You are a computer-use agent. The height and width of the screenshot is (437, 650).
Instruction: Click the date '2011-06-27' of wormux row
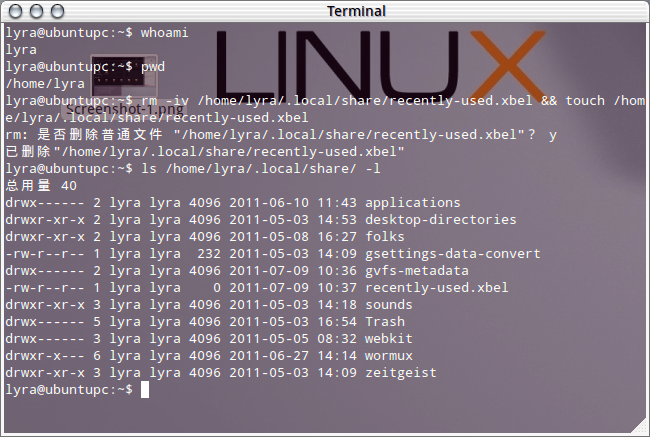[269, 356]
